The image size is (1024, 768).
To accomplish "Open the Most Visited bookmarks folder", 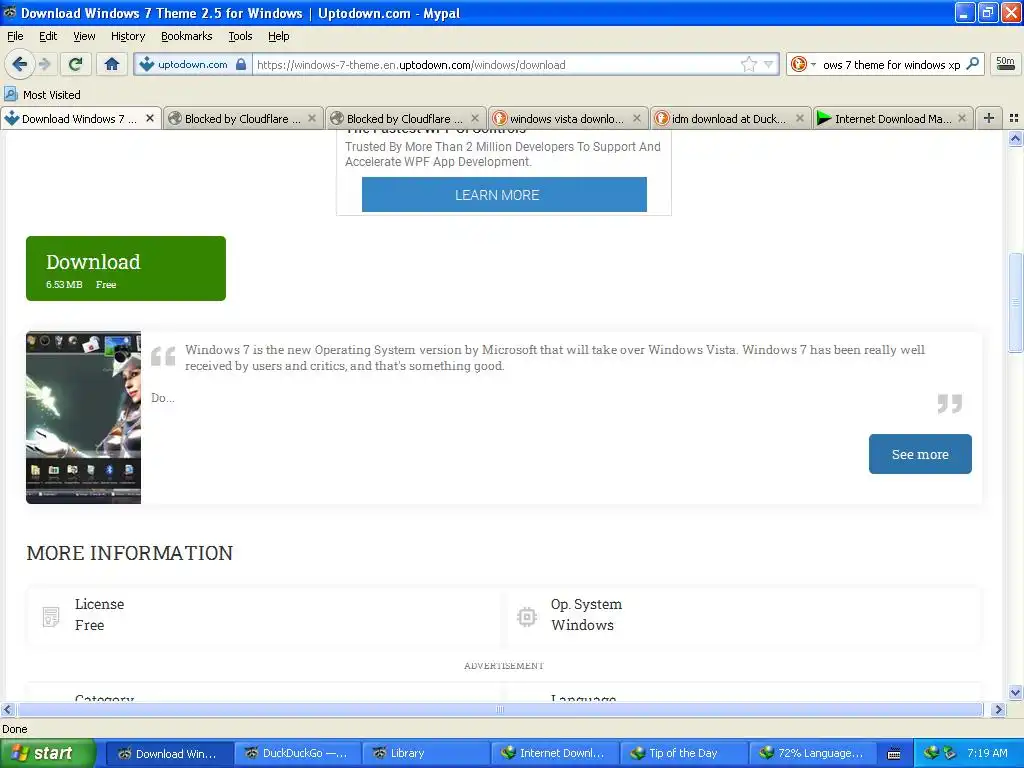I will point(42,95).
